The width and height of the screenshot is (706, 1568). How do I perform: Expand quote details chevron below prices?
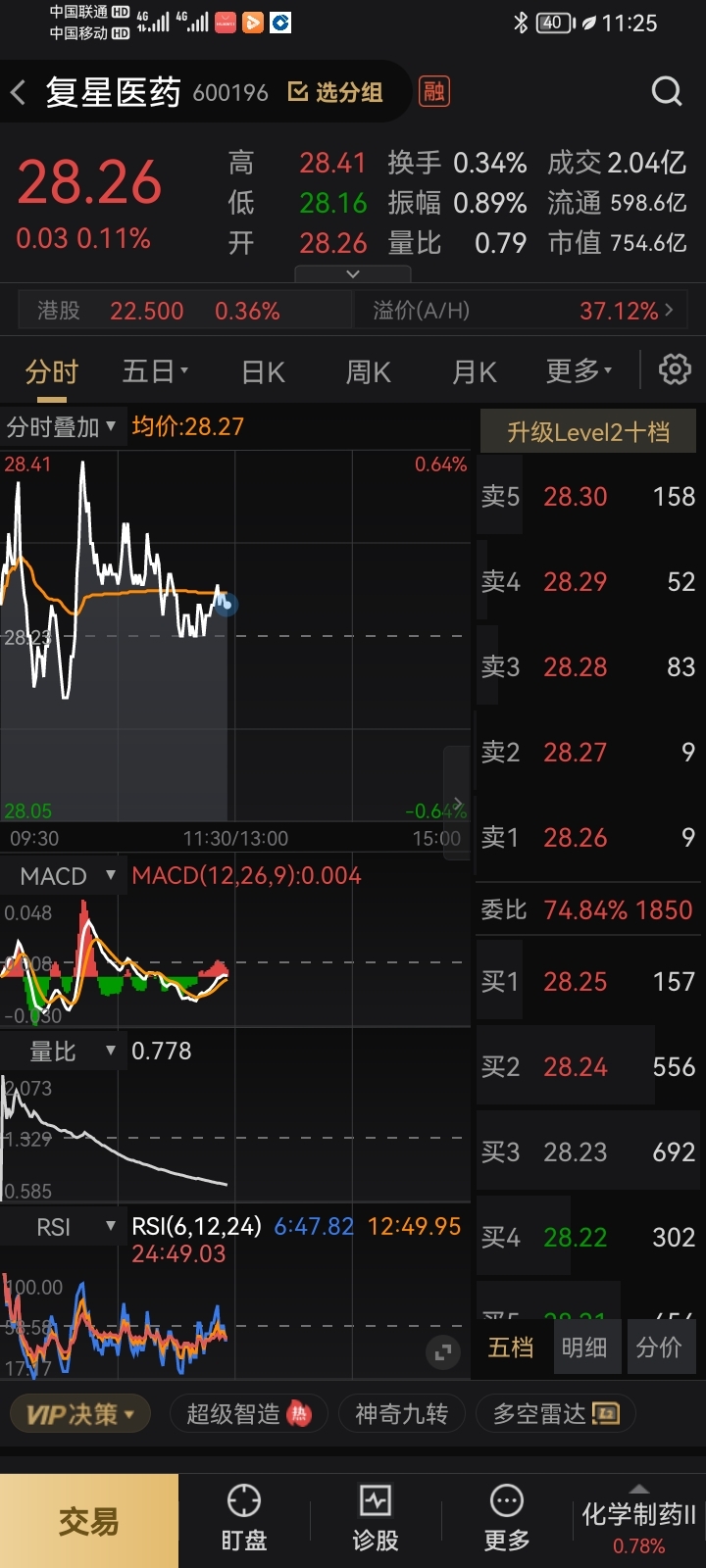(353, 274)
